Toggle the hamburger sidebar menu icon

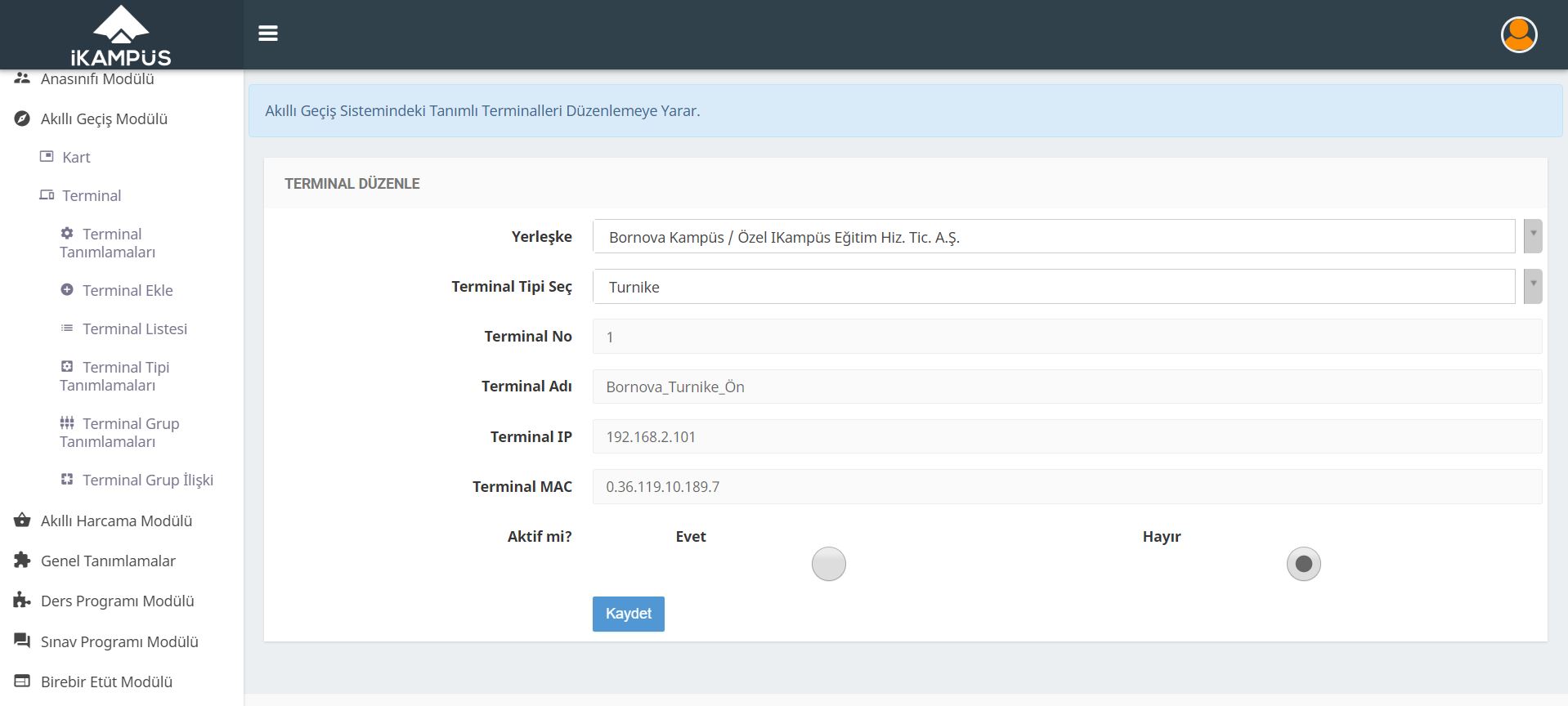click(268, 34)
